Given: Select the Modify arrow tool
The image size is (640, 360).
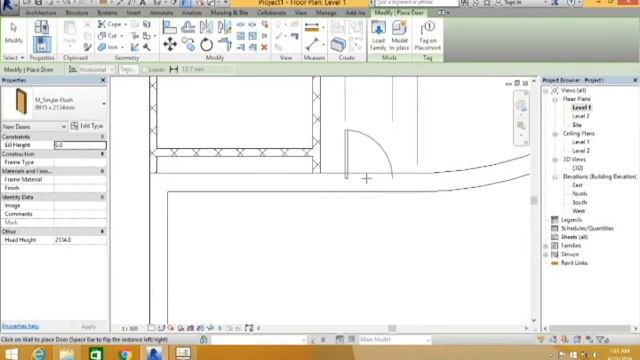Looking at the screenshot, I should tap(13, 33).
